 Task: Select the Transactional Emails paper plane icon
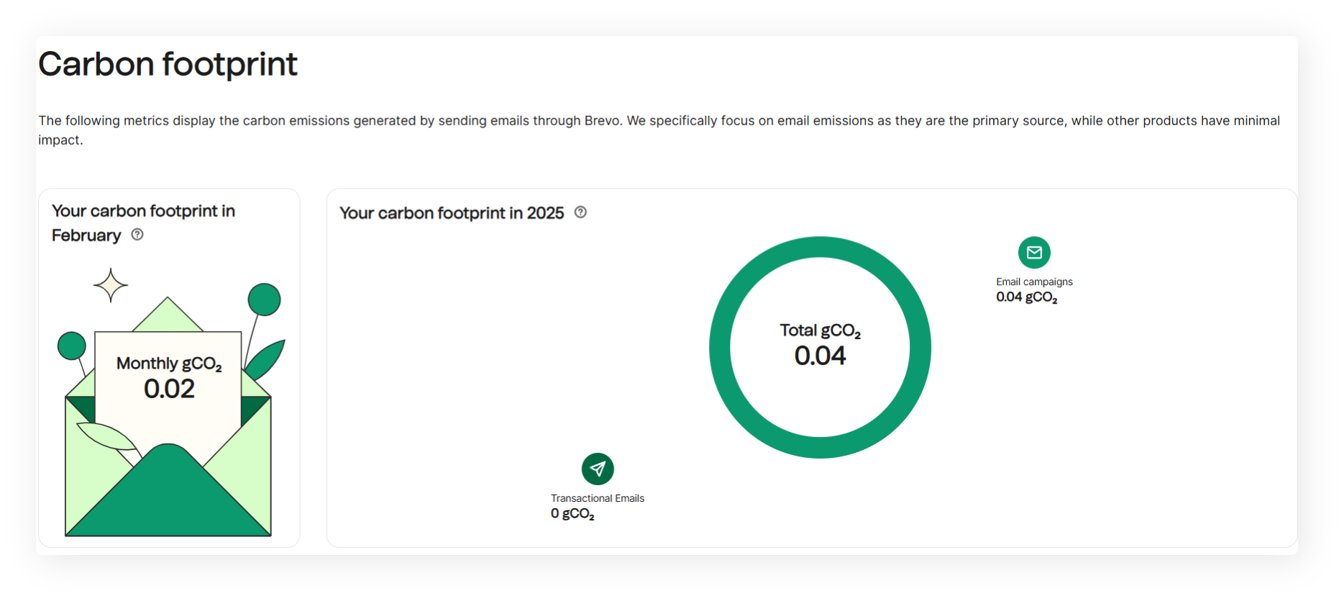point(598,469)
